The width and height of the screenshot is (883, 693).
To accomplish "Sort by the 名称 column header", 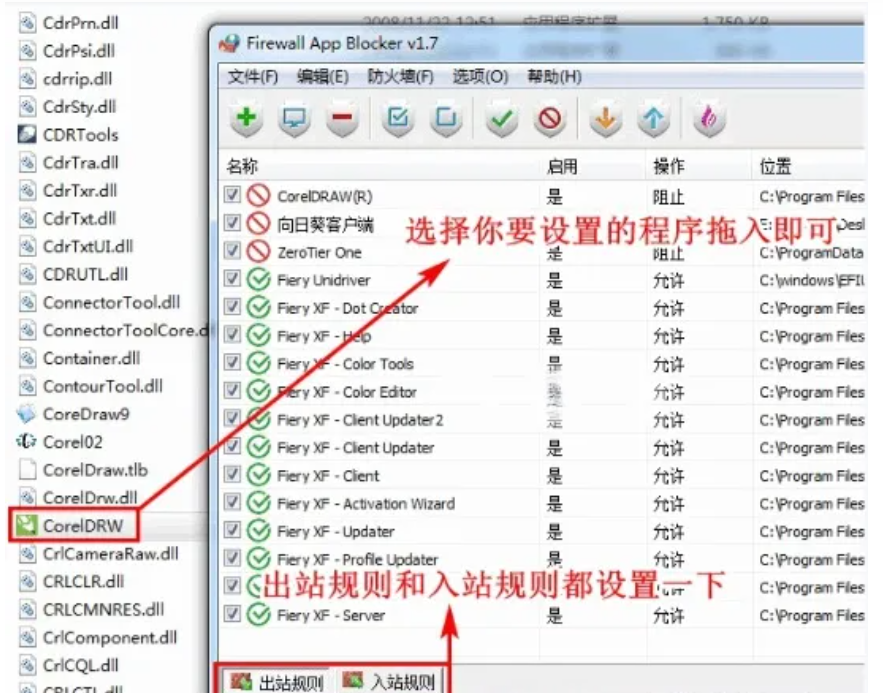I will point(379,166).
